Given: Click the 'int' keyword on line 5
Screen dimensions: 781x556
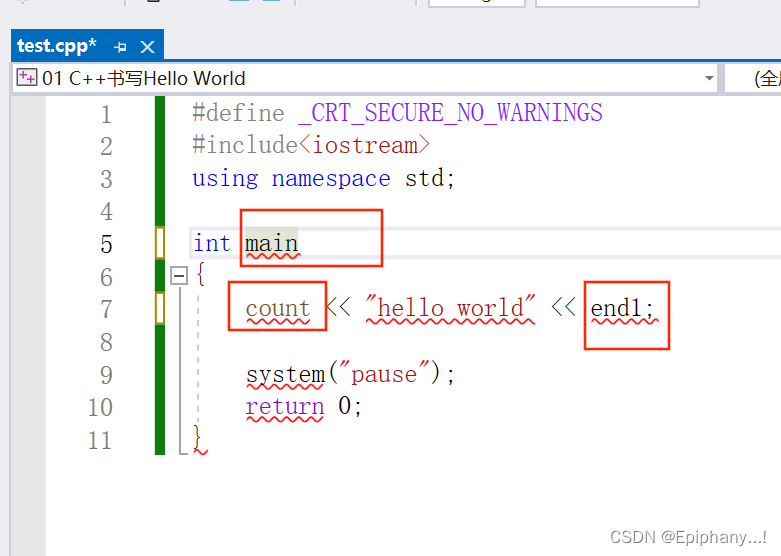Looking at the screenshot, I should [x=212, y=243].
